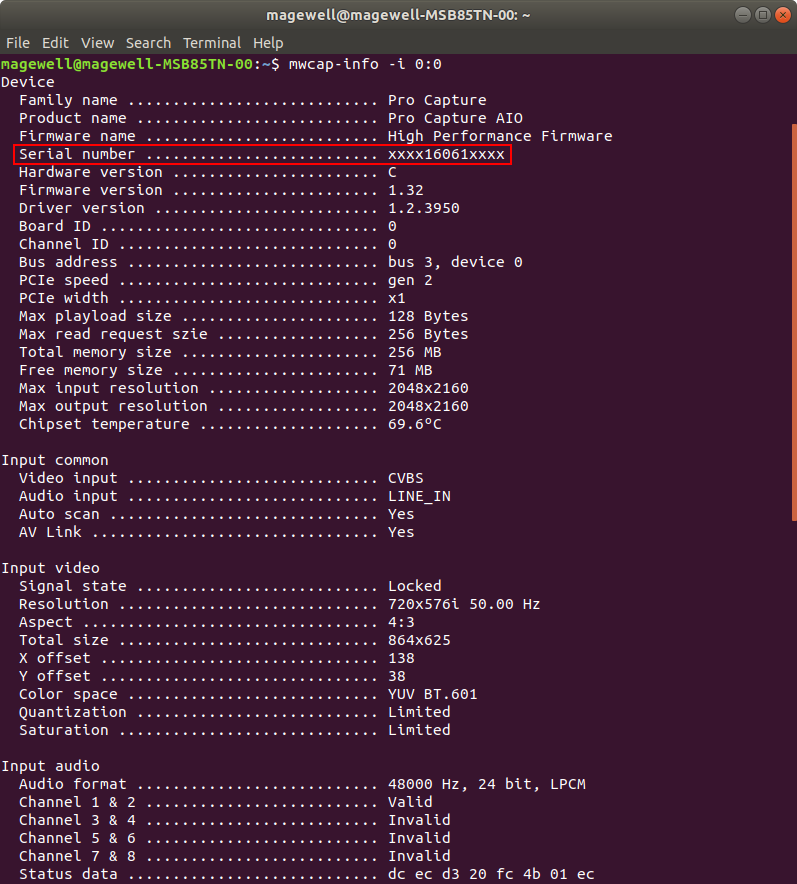Image resolution: width=797 pixels, height=884 pixels.
Task: Click the Max read request value 256 Bytes
Action: [x=428, y=335]
